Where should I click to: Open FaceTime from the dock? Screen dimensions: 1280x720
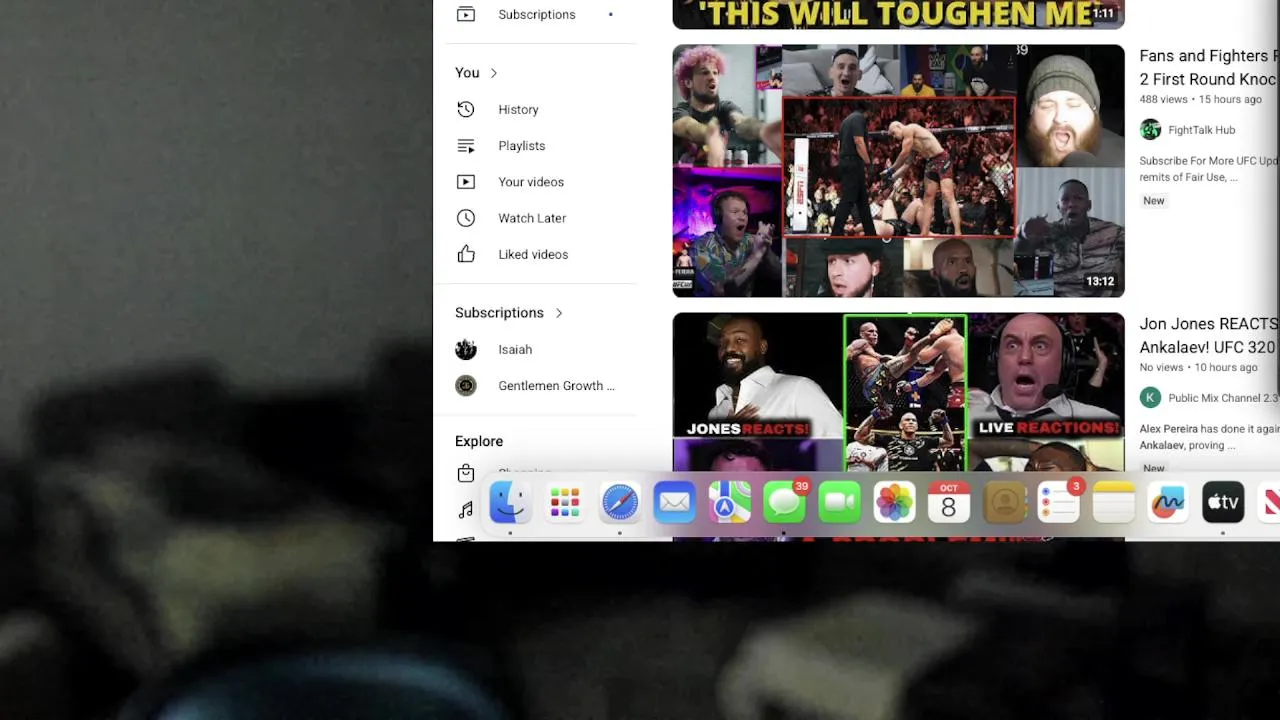840,503
